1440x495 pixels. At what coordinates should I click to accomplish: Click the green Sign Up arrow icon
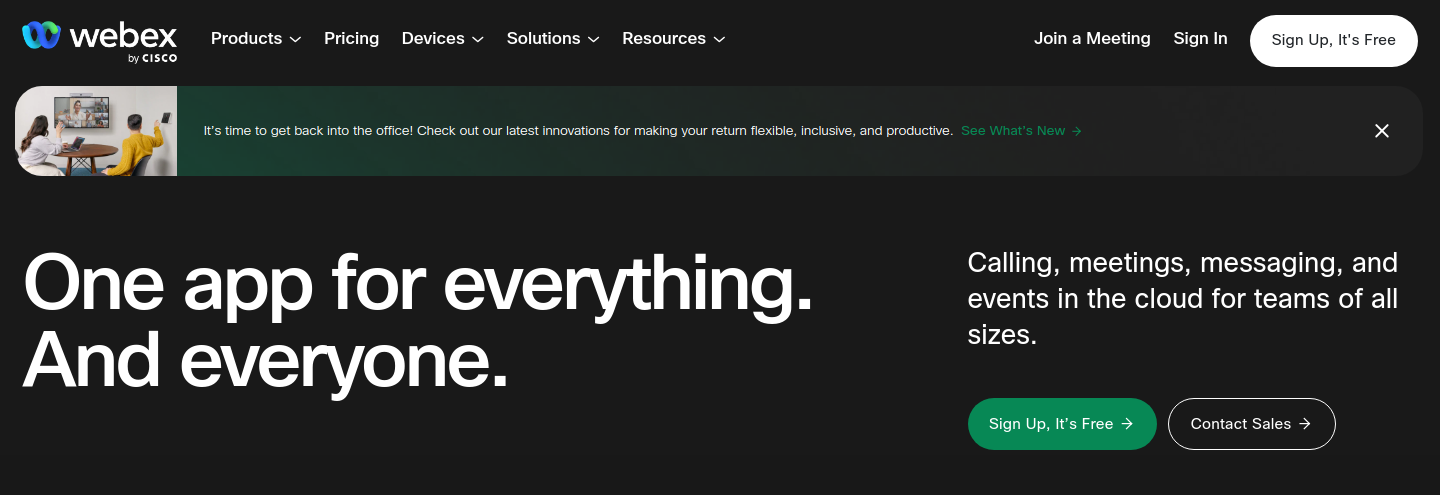pos(1127,424)
